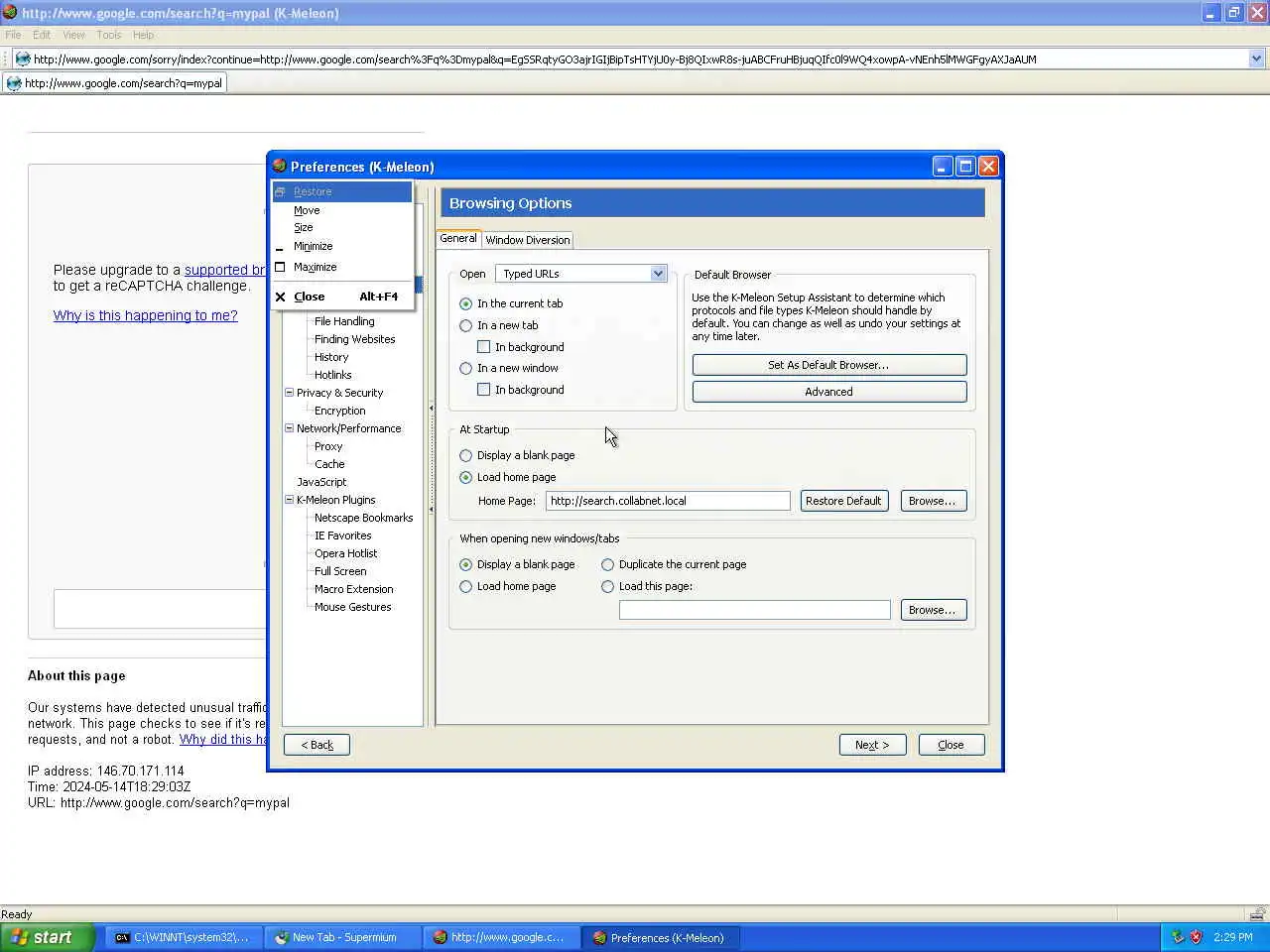The height and width of the screenshot is (952, 1270).
Task: Switch to New Tab - Supermium taskbar button
Action: pyautogui.click(x=342, y=937)
